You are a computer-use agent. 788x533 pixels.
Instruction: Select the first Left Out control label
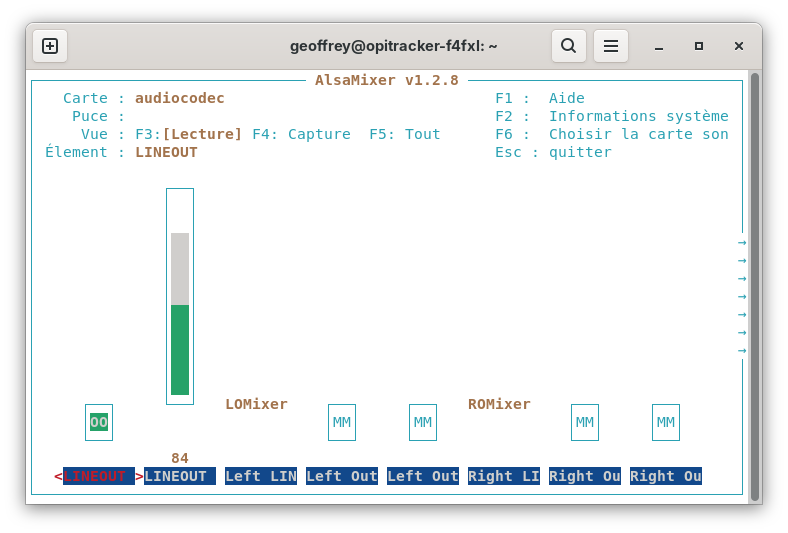[342, 476]
